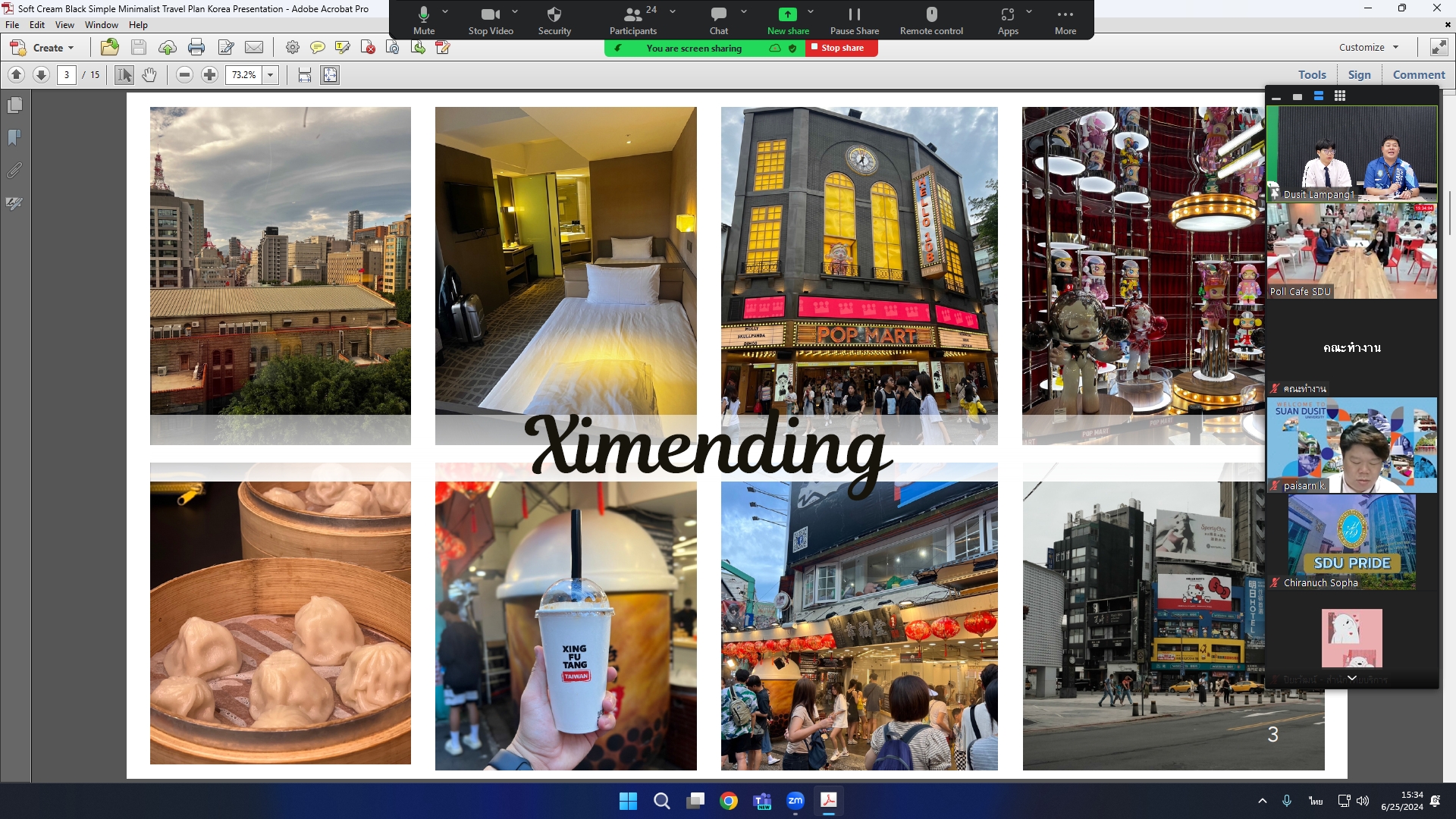The width and height of the screenshot is (1456, 819).
Task: Zoom in with plus button
Action: coord(210,74)
